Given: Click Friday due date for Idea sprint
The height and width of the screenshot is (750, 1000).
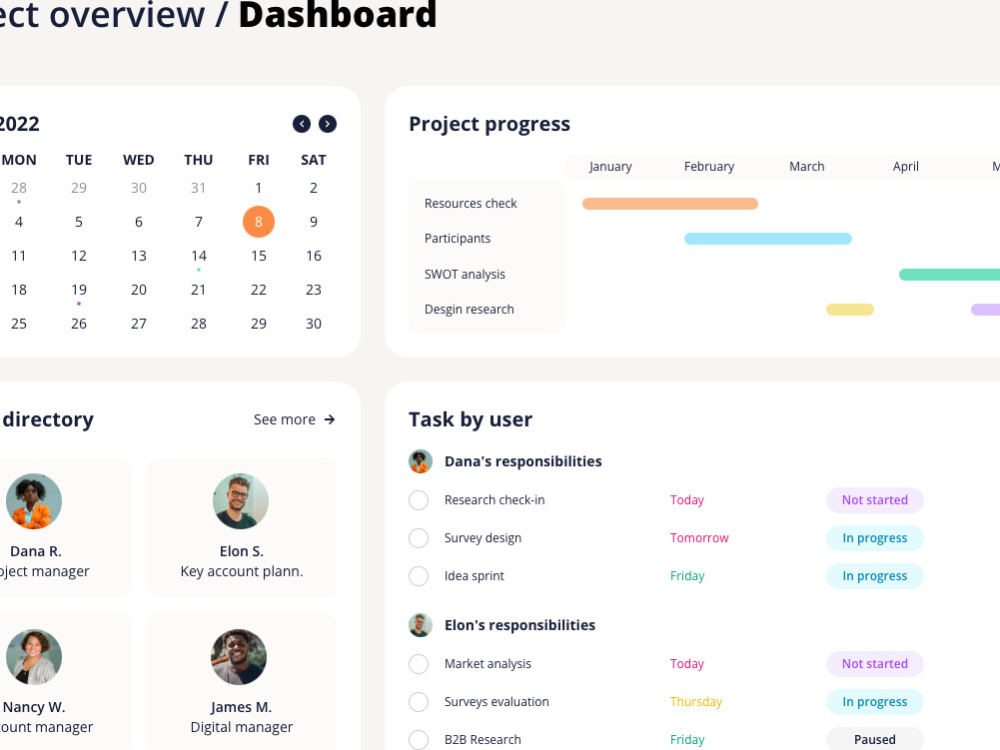Looking at the screenshot, I should coord(687,576).
